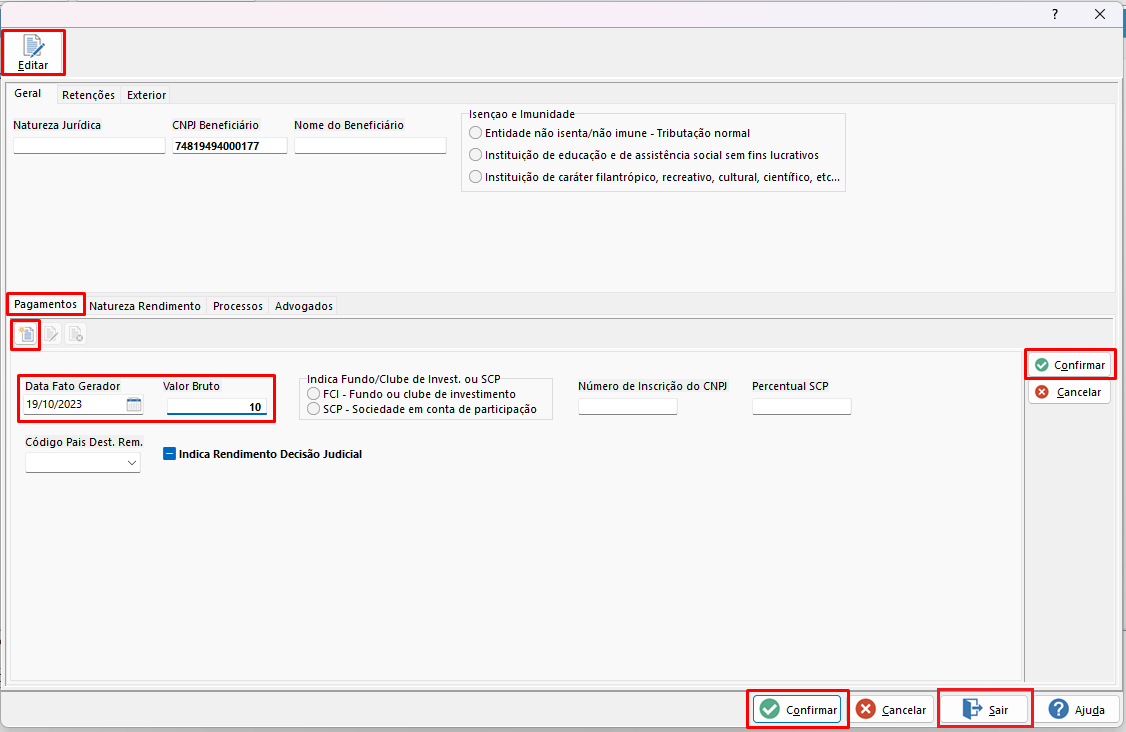The image size is (1126, 732).
Task: Click the Valor Bruto field
Action: [x=217, y=407]
